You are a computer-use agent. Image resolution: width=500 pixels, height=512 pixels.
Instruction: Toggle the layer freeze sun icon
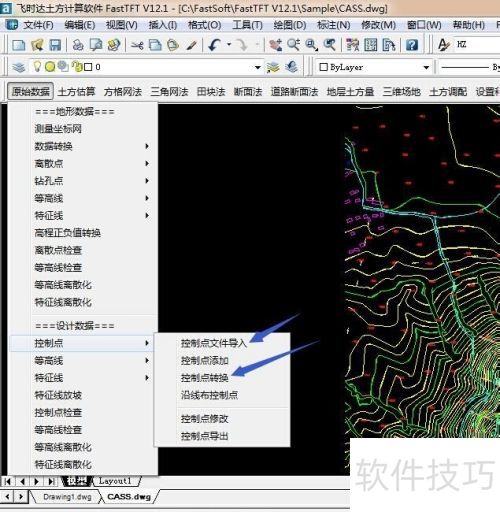tap(50, 67)
